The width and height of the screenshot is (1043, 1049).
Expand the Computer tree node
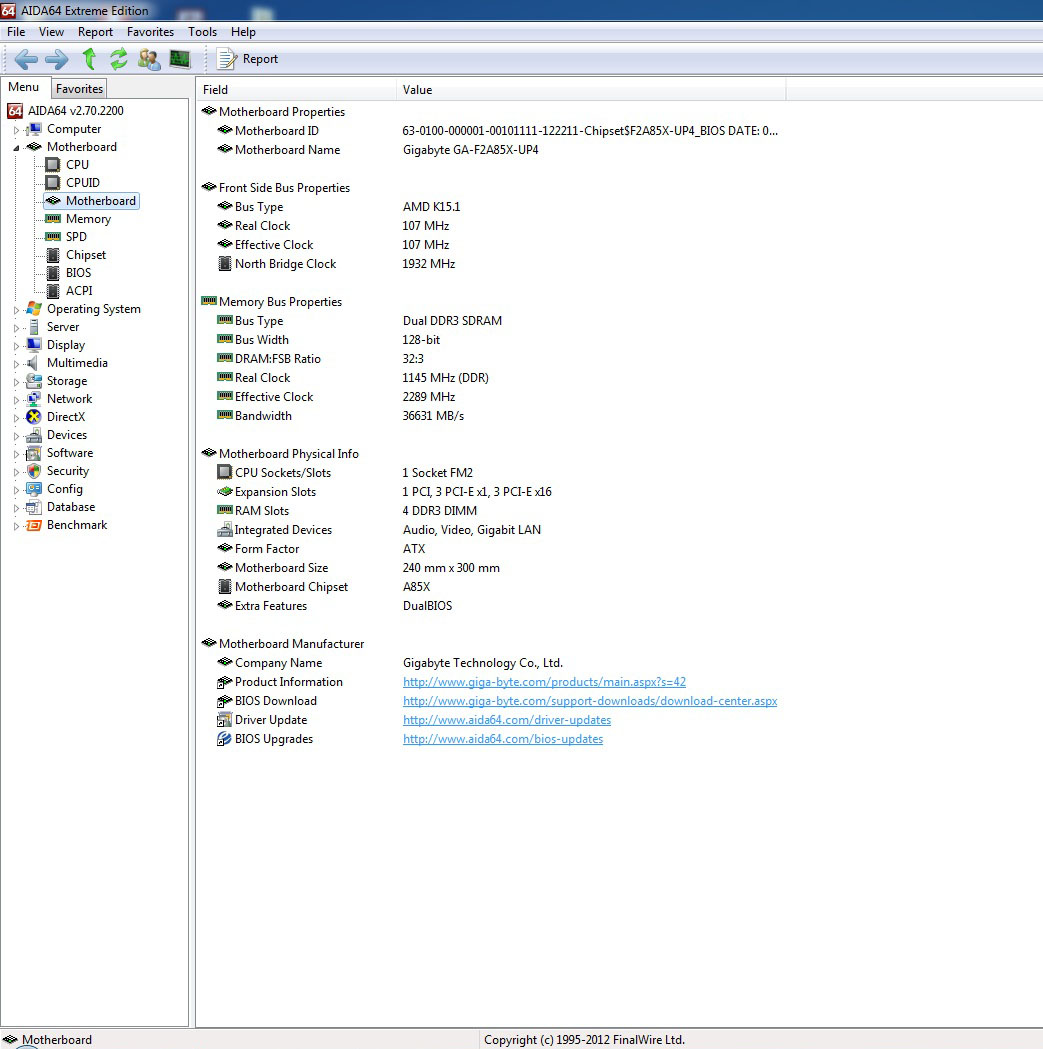point(17,130)
